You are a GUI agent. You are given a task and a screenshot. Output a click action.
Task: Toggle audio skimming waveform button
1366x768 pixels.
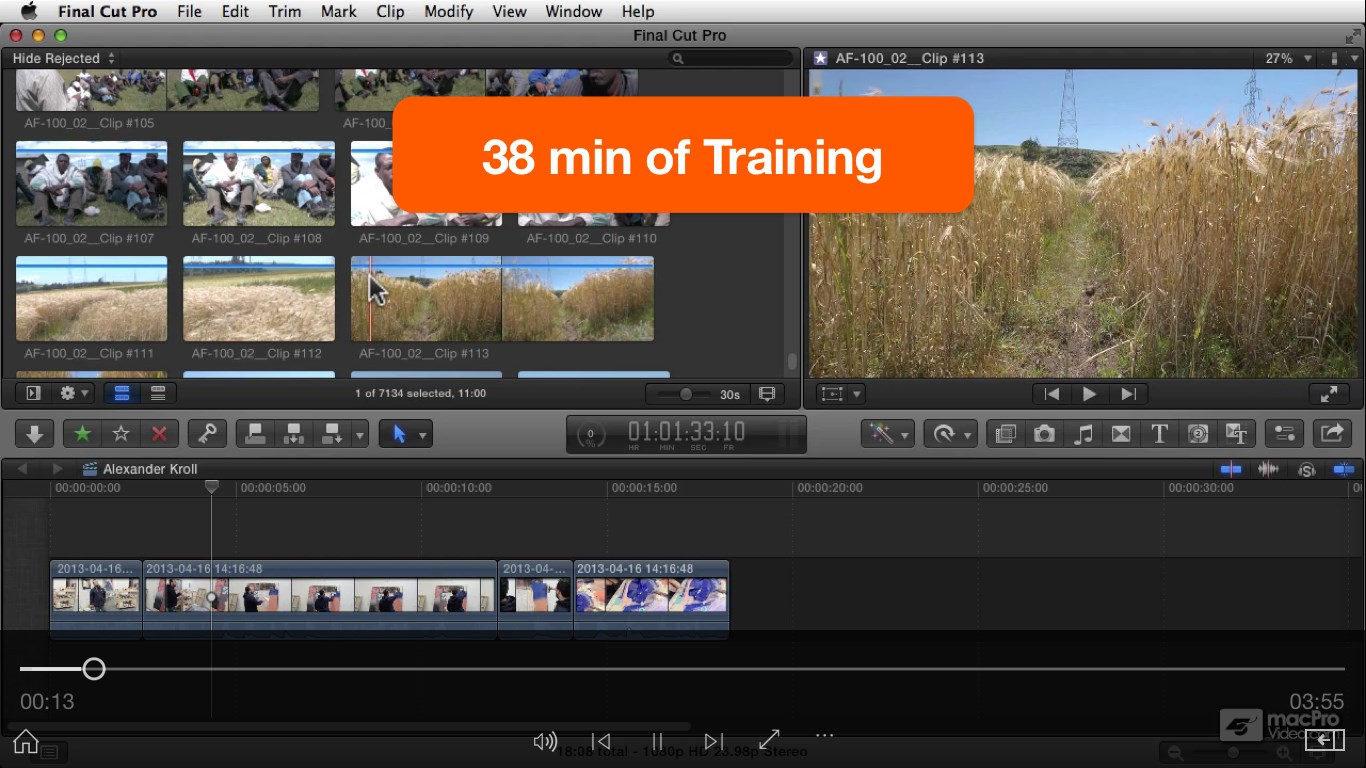pos(1268,469)
